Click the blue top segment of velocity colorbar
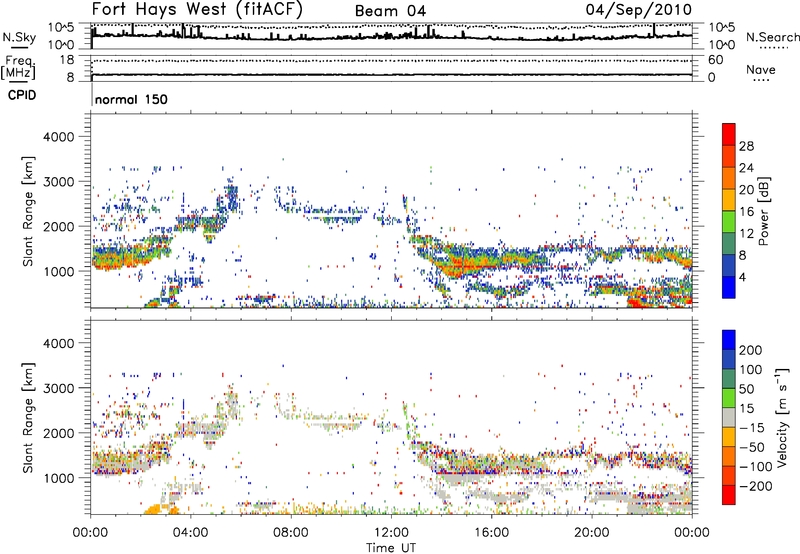The image size is (800, 554). point(729,341)
